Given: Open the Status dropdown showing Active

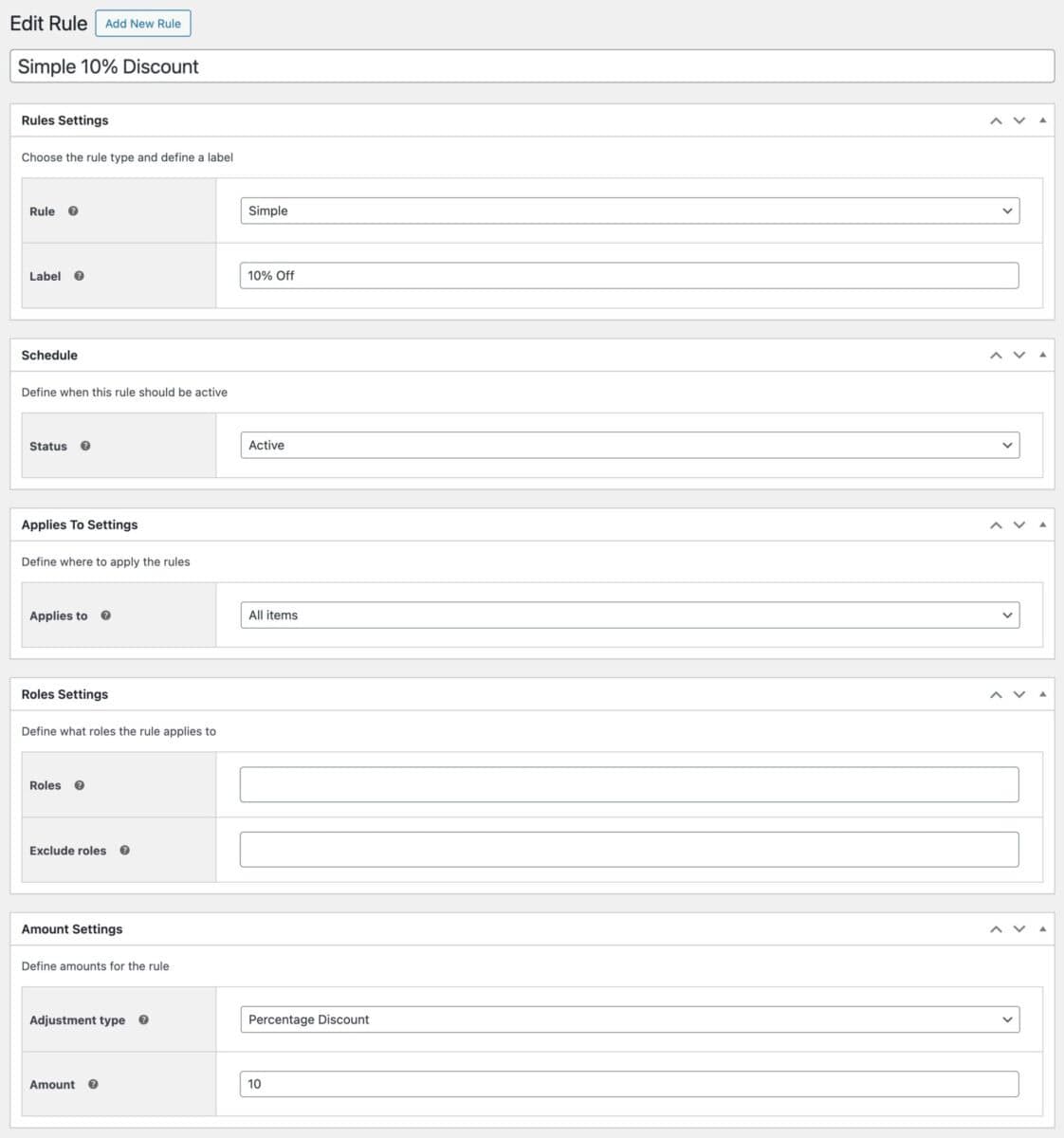Looking at the screenshot, I should coord(630,446).
